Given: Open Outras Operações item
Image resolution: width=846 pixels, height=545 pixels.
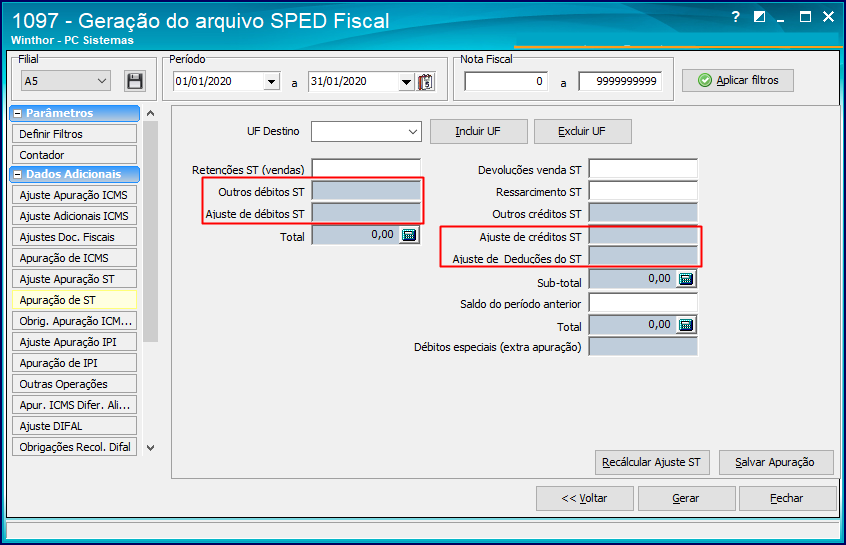Looking at the screenshot, I should pos(74,384).
